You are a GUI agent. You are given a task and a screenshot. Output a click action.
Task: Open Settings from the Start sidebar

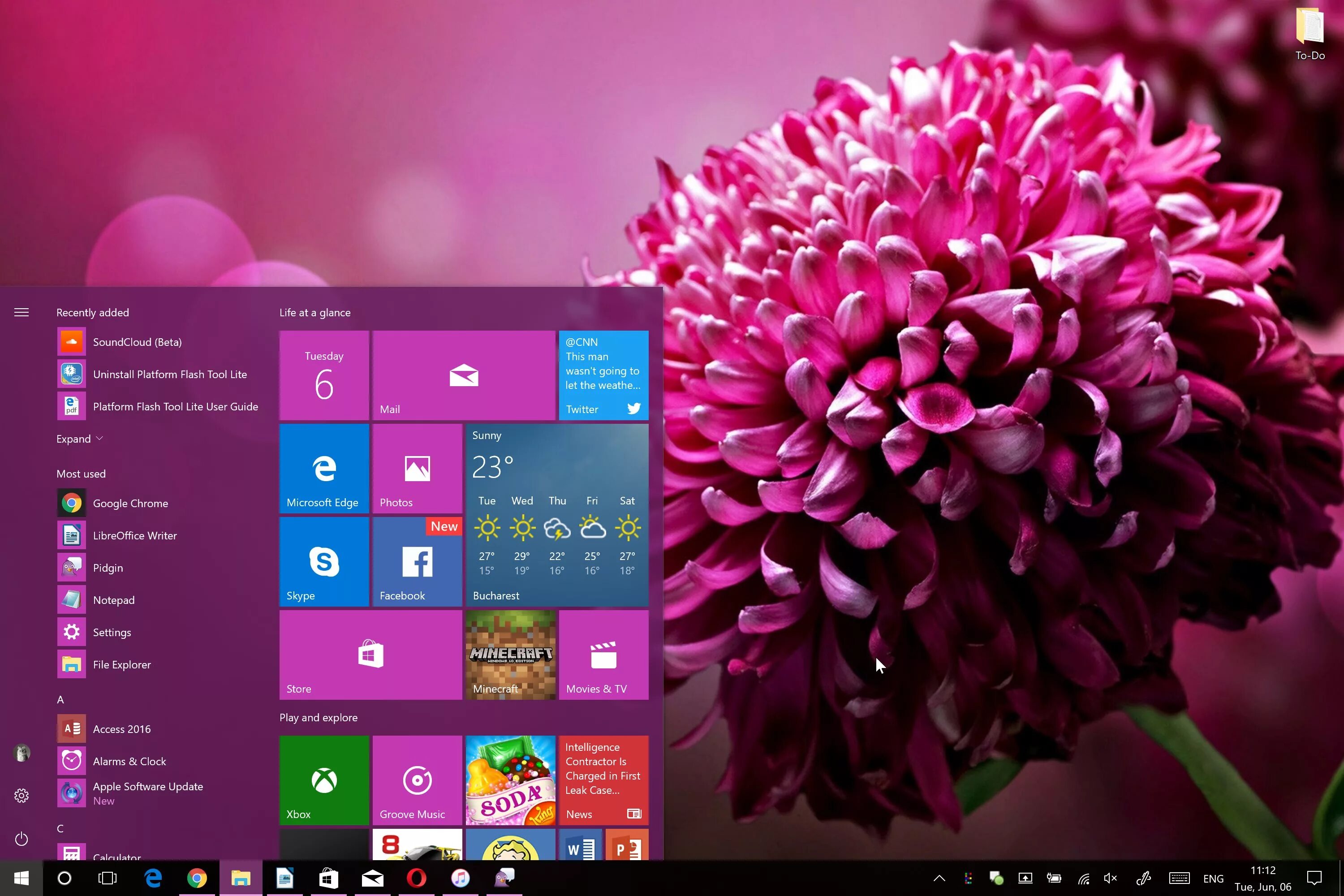[x=21, y=795]
